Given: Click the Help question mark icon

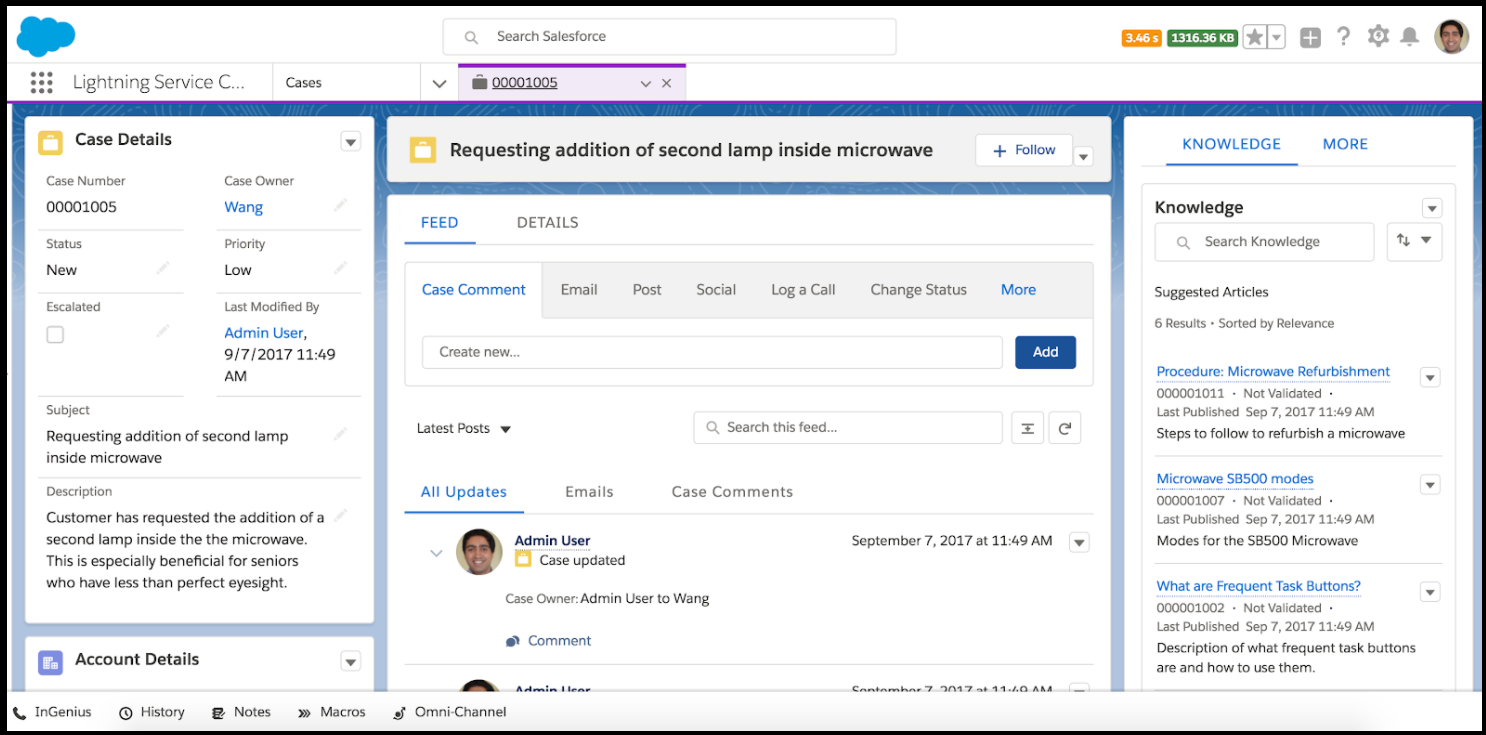Looking at the screenshot, I should [x=1343, y=37].
